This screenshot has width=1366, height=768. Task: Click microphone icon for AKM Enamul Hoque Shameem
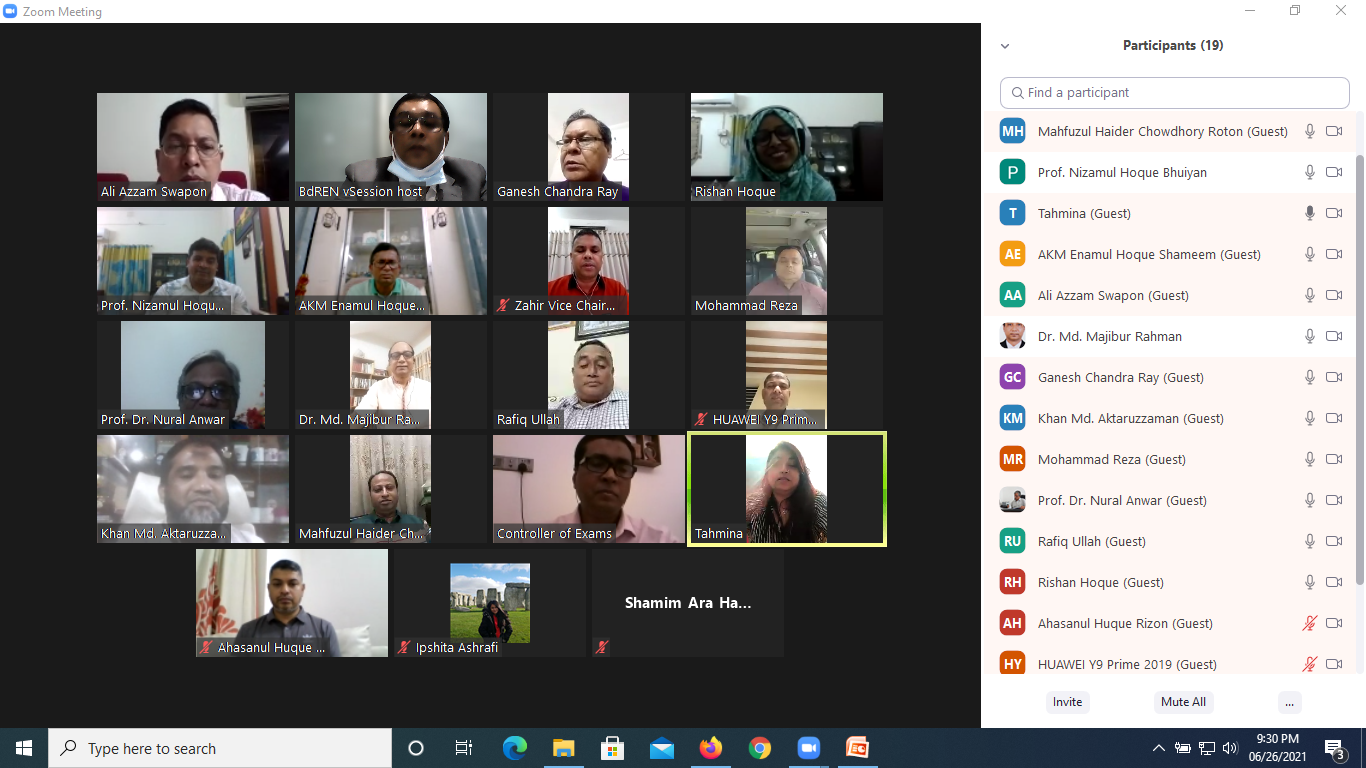[x=1309, y=254]
